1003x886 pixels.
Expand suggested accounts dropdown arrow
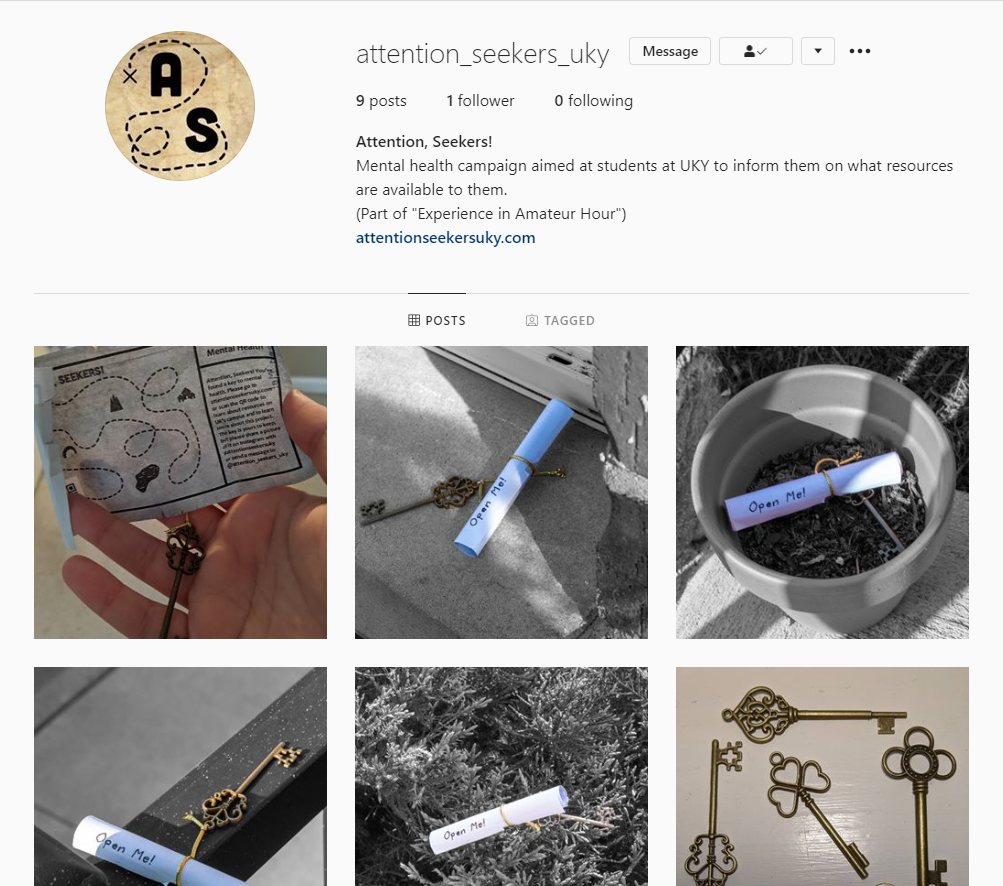point(817,51)
